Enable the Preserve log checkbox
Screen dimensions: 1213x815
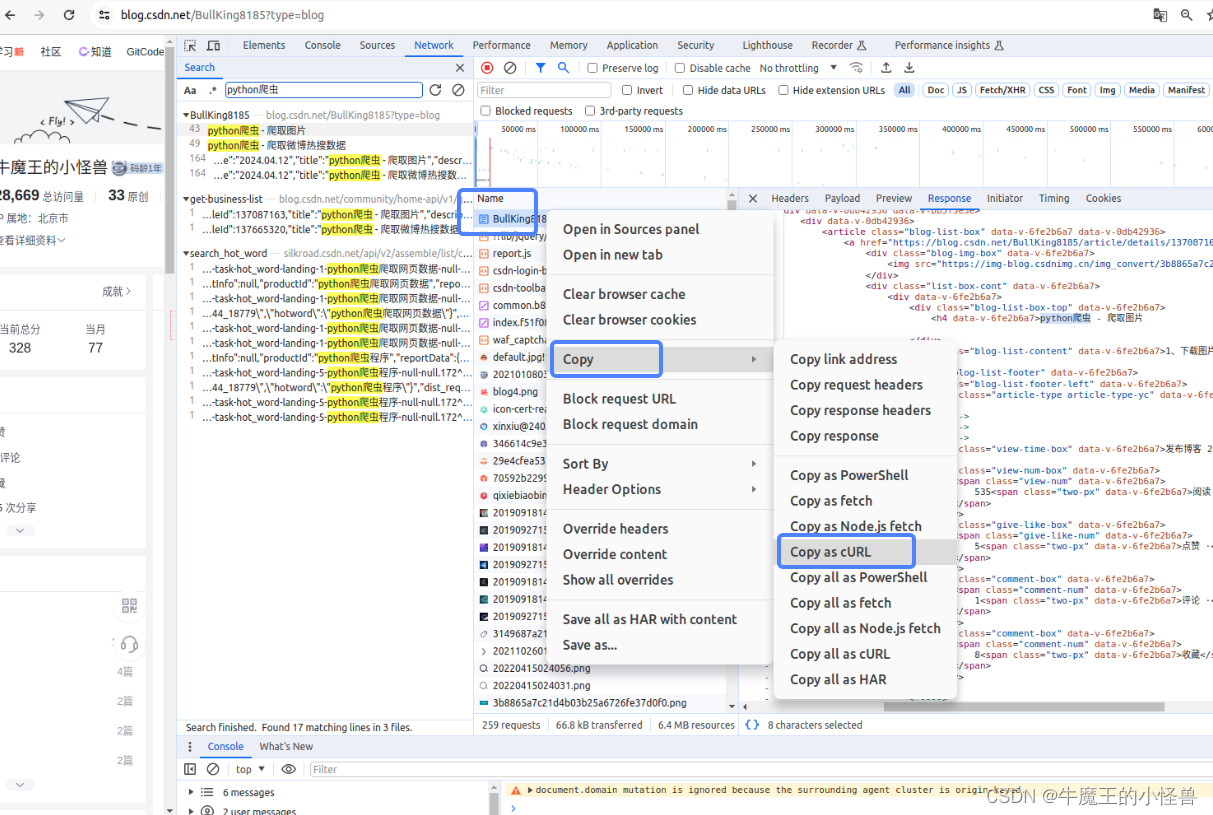pyautogui.click(x=593, y=68)
